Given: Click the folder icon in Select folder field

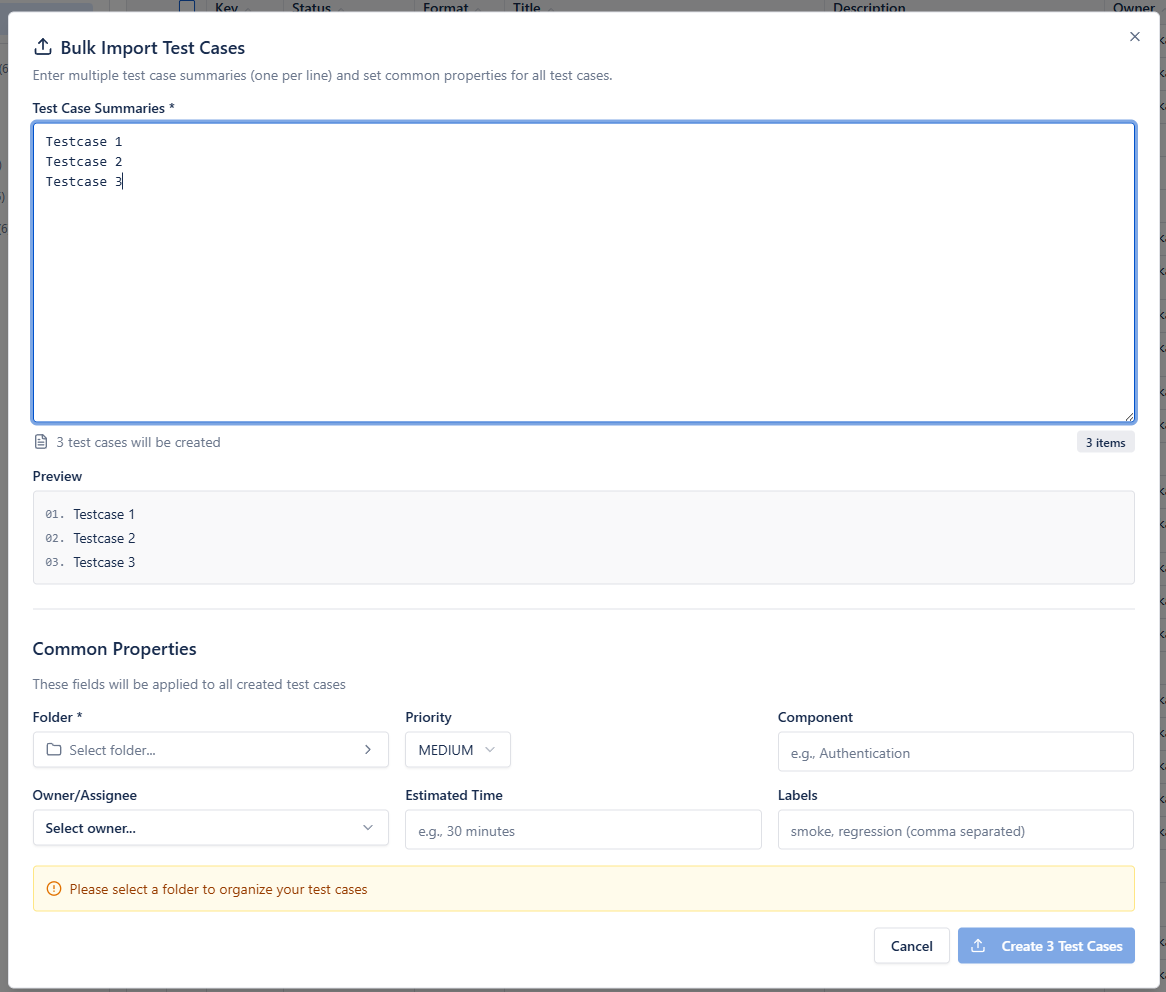Looking at the screenshot, I should point(54,750).
